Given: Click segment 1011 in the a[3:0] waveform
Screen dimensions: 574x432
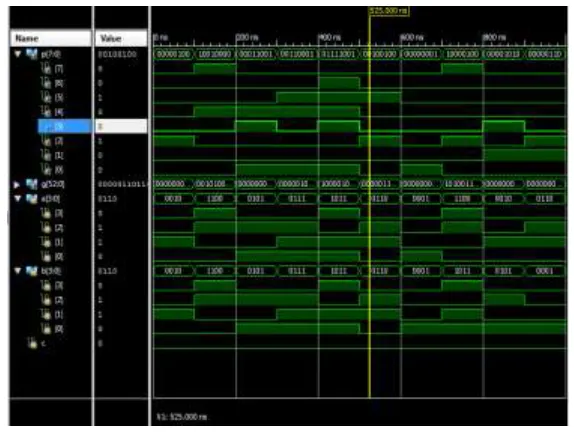Looking at the screenshot, I should (339, 199).
